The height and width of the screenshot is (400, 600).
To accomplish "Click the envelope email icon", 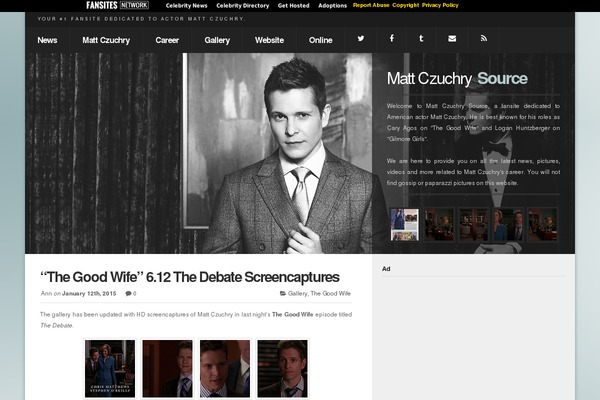I will (452, 38).
